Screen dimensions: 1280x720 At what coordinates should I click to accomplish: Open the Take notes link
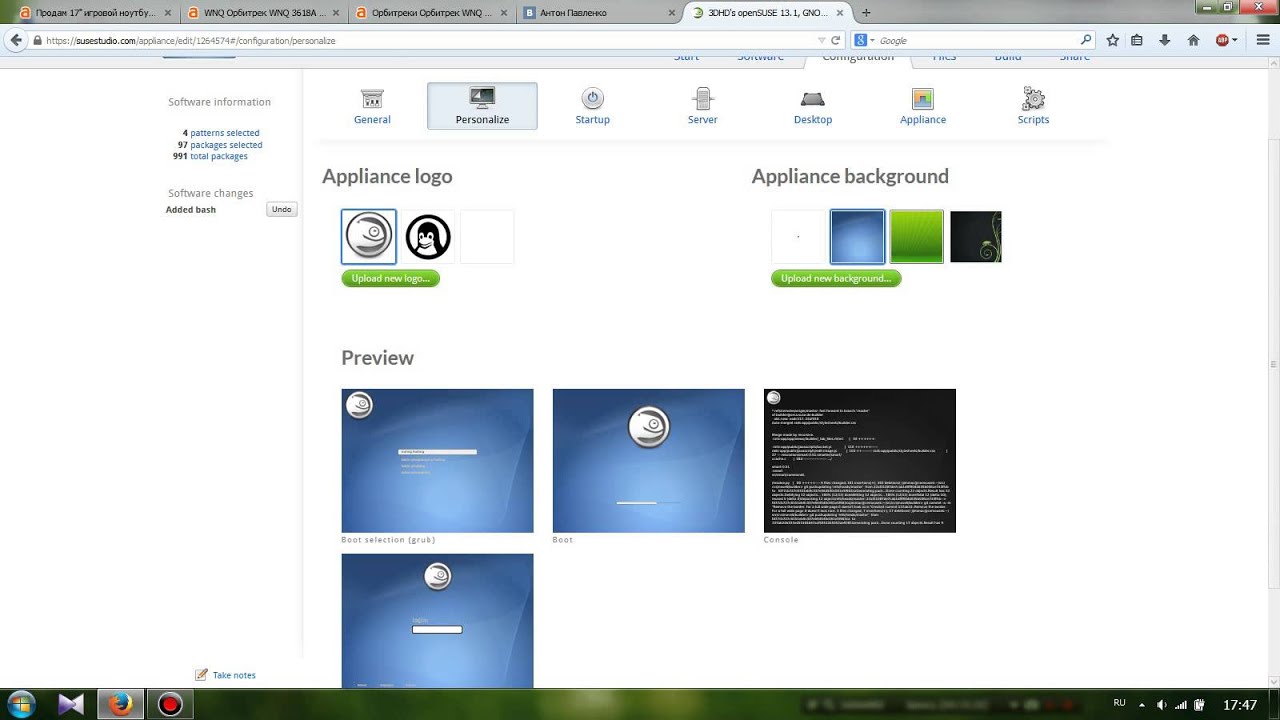(x=226, y=675)
